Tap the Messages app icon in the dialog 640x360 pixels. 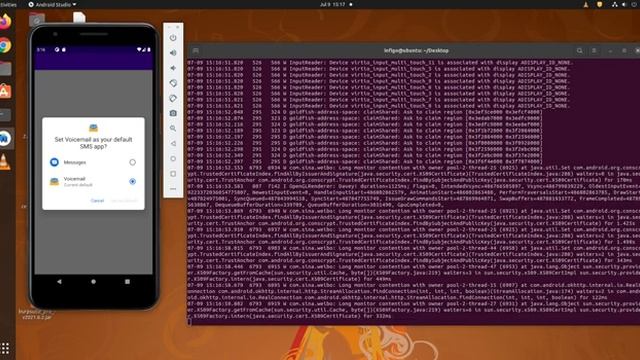[x=54, y=162]
